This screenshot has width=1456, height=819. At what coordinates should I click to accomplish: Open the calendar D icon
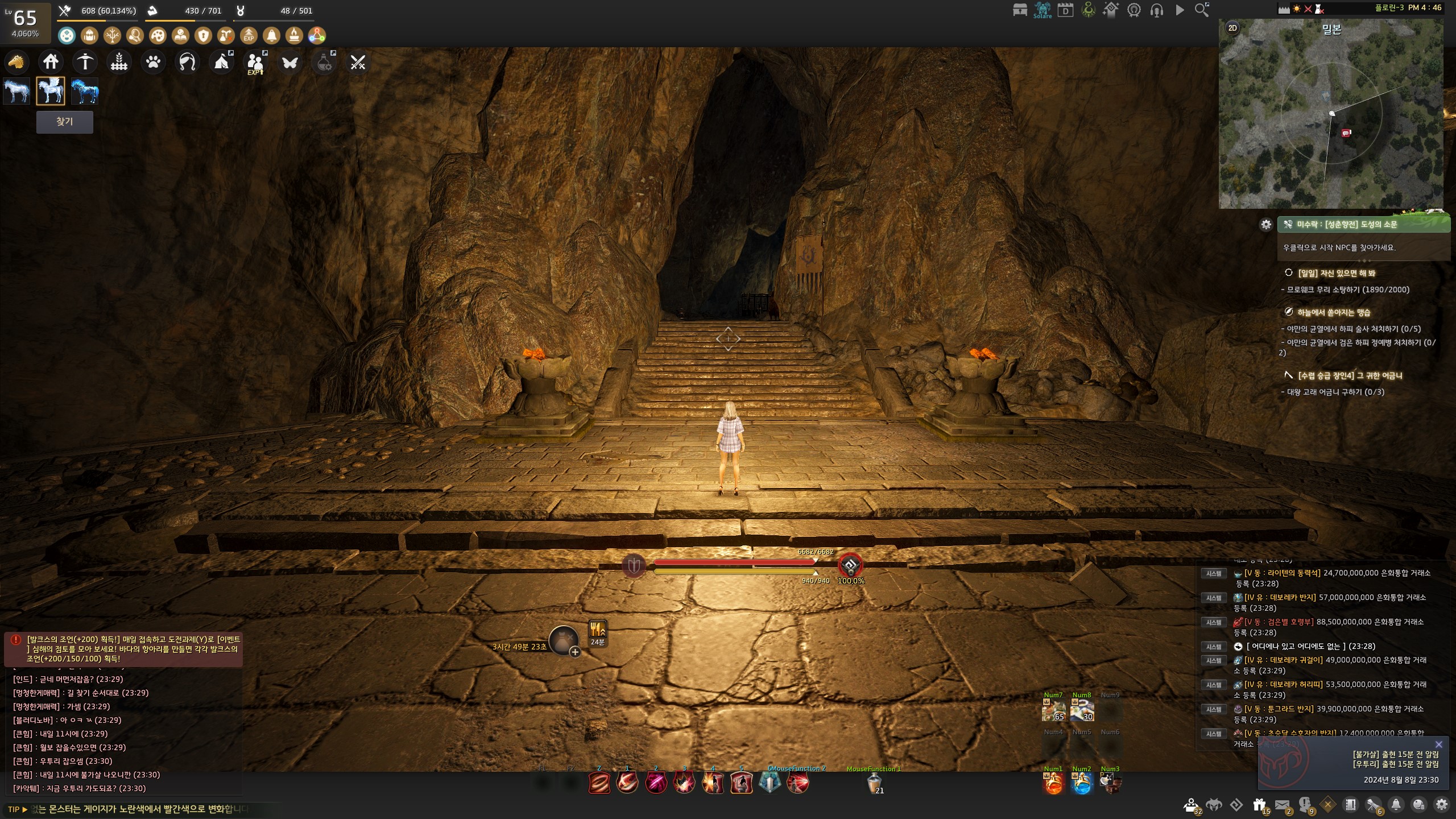point(1065,10)
